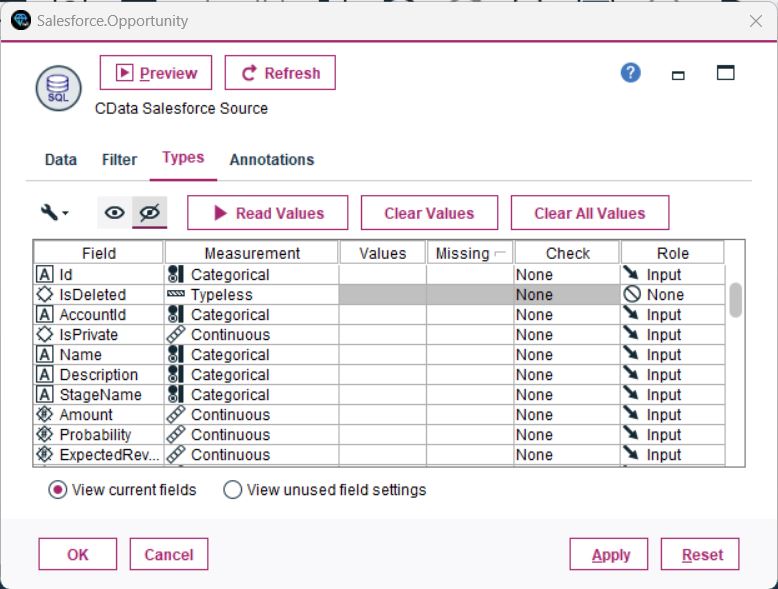Select View unused field settings option
Viewport: 778px width, 589px height.
[232, 490]
